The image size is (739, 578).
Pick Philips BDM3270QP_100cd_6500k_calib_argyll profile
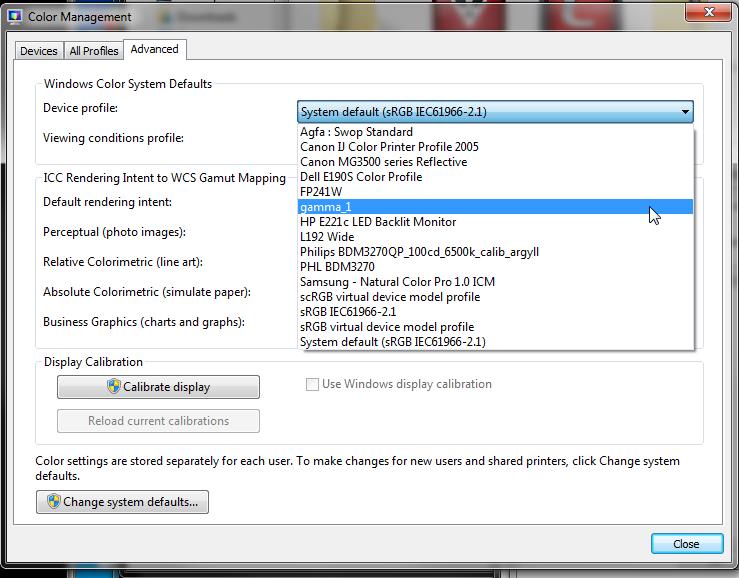[x=495, y=252]
